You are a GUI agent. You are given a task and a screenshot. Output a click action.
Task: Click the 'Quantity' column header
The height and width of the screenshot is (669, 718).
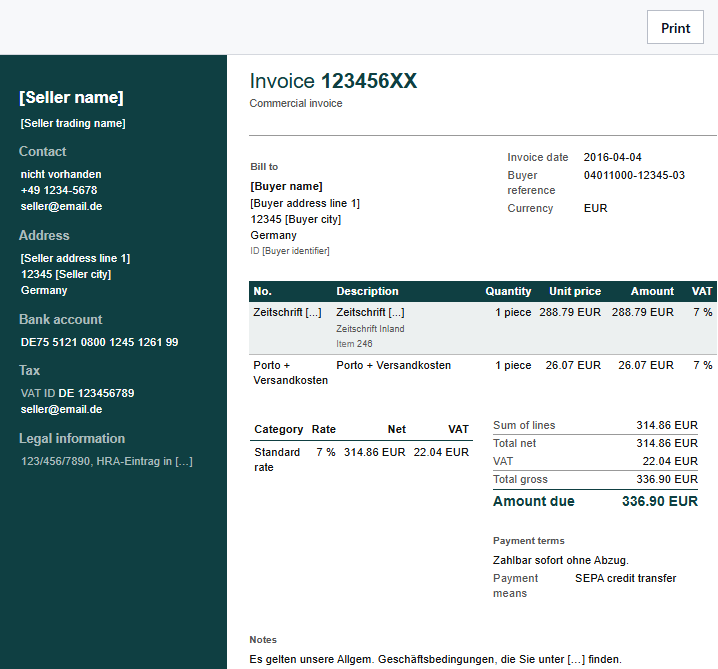coord(508,291)
